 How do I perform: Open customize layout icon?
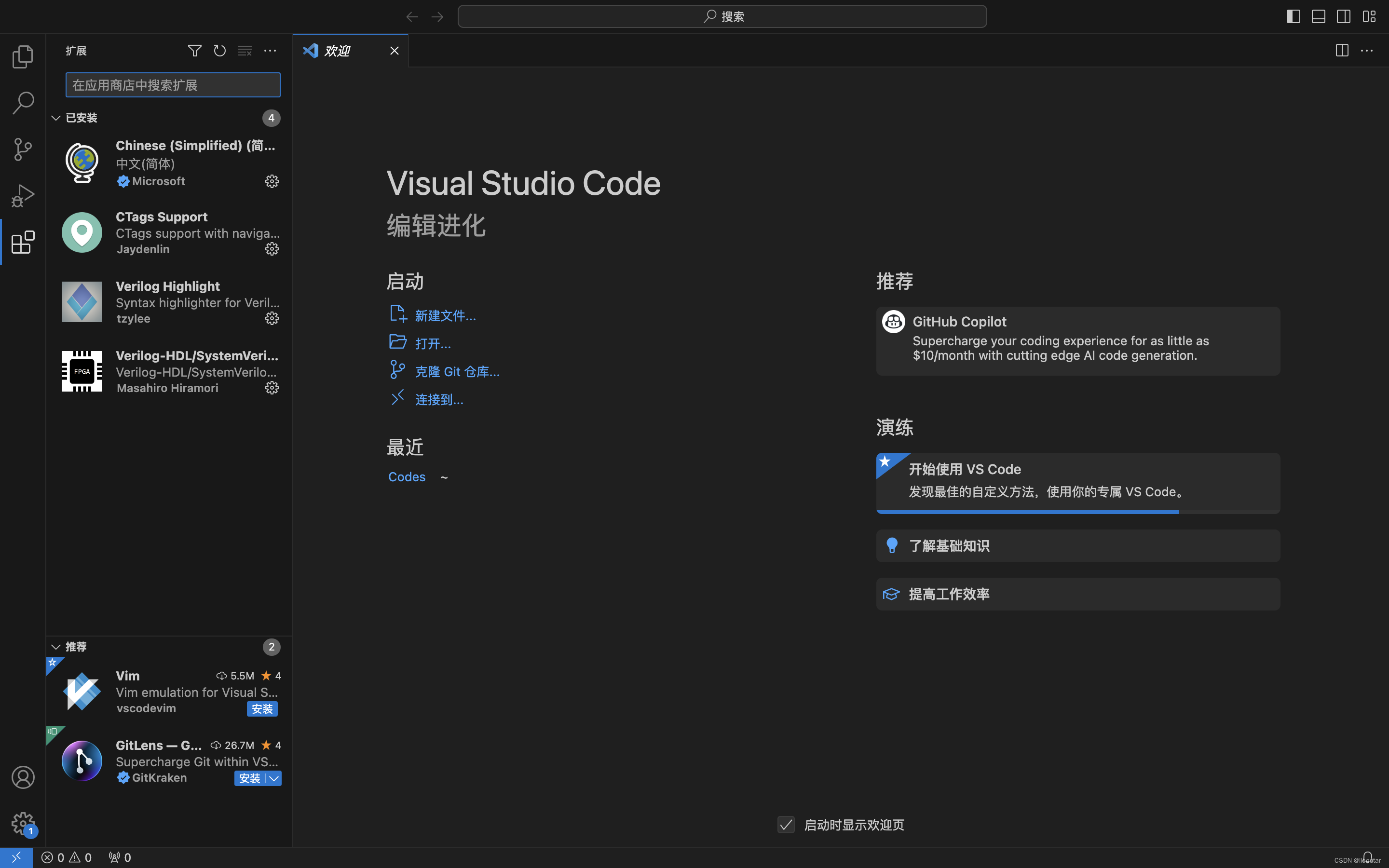1369,17
